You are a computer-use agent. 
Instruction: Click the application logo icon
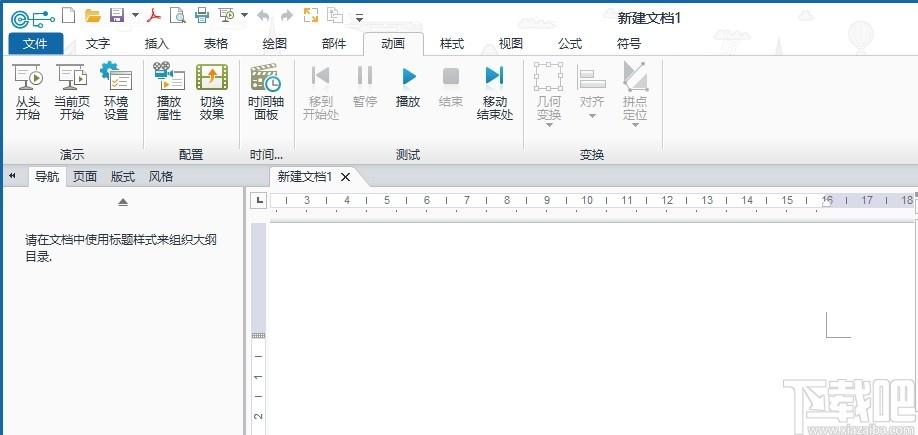pyautogui.click(x=33, y=18)
